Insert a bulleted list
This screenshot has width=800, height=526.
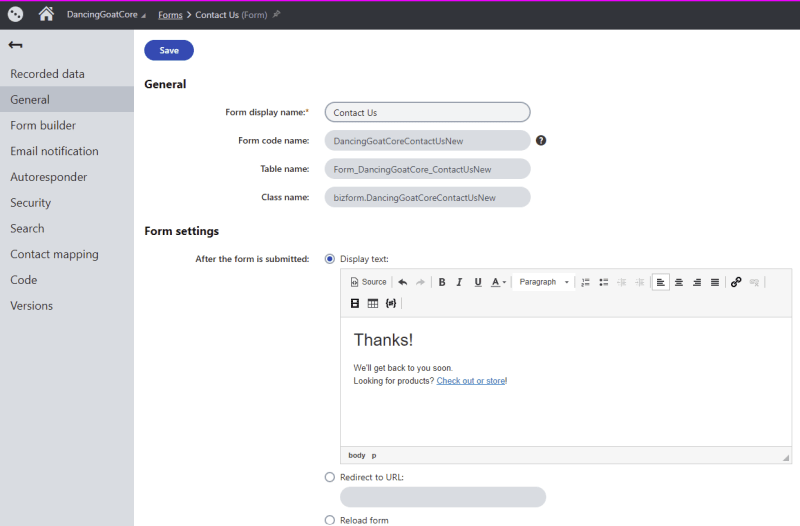[x=604, y=282]
